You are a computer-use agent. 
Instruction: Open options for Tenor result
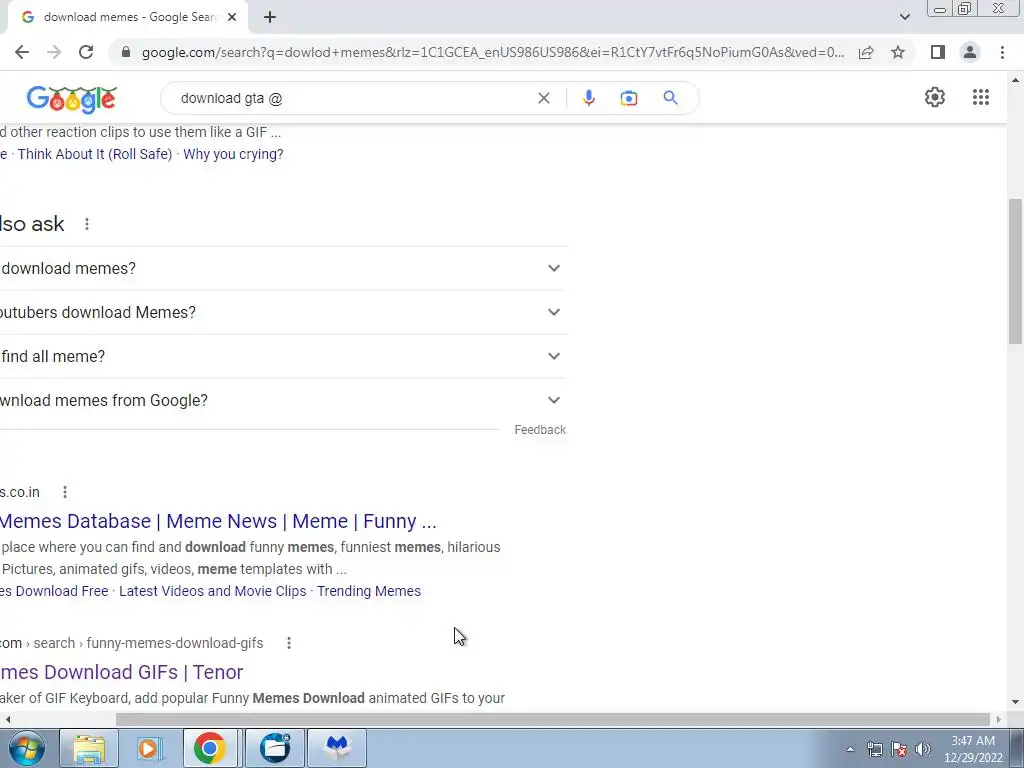[289, 643]
